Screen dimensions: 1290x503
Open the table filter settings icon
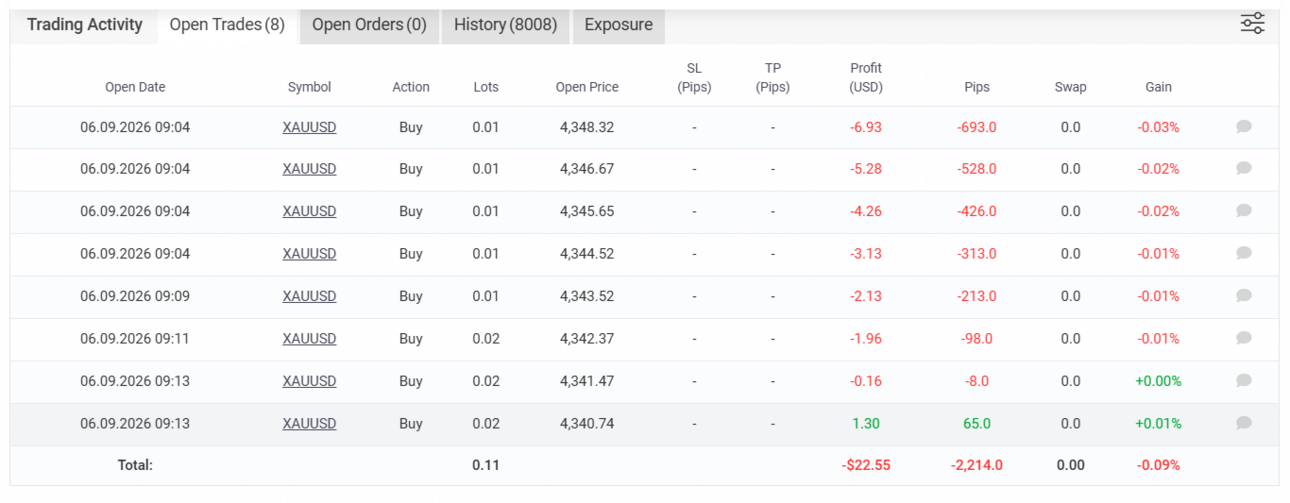[1252, 23]
